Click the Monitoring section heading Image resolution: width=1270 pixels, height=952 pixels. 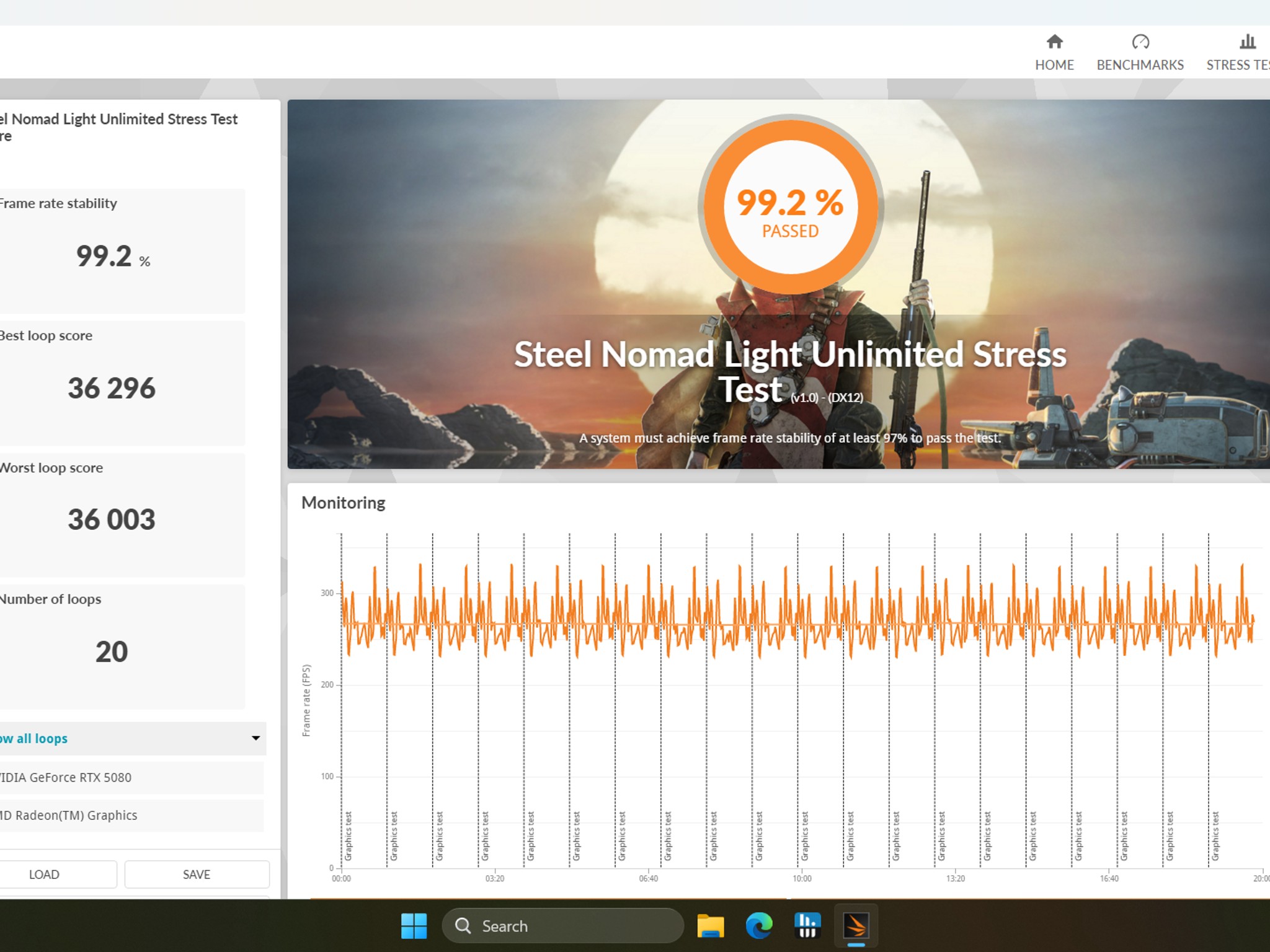tap(343, 503)
